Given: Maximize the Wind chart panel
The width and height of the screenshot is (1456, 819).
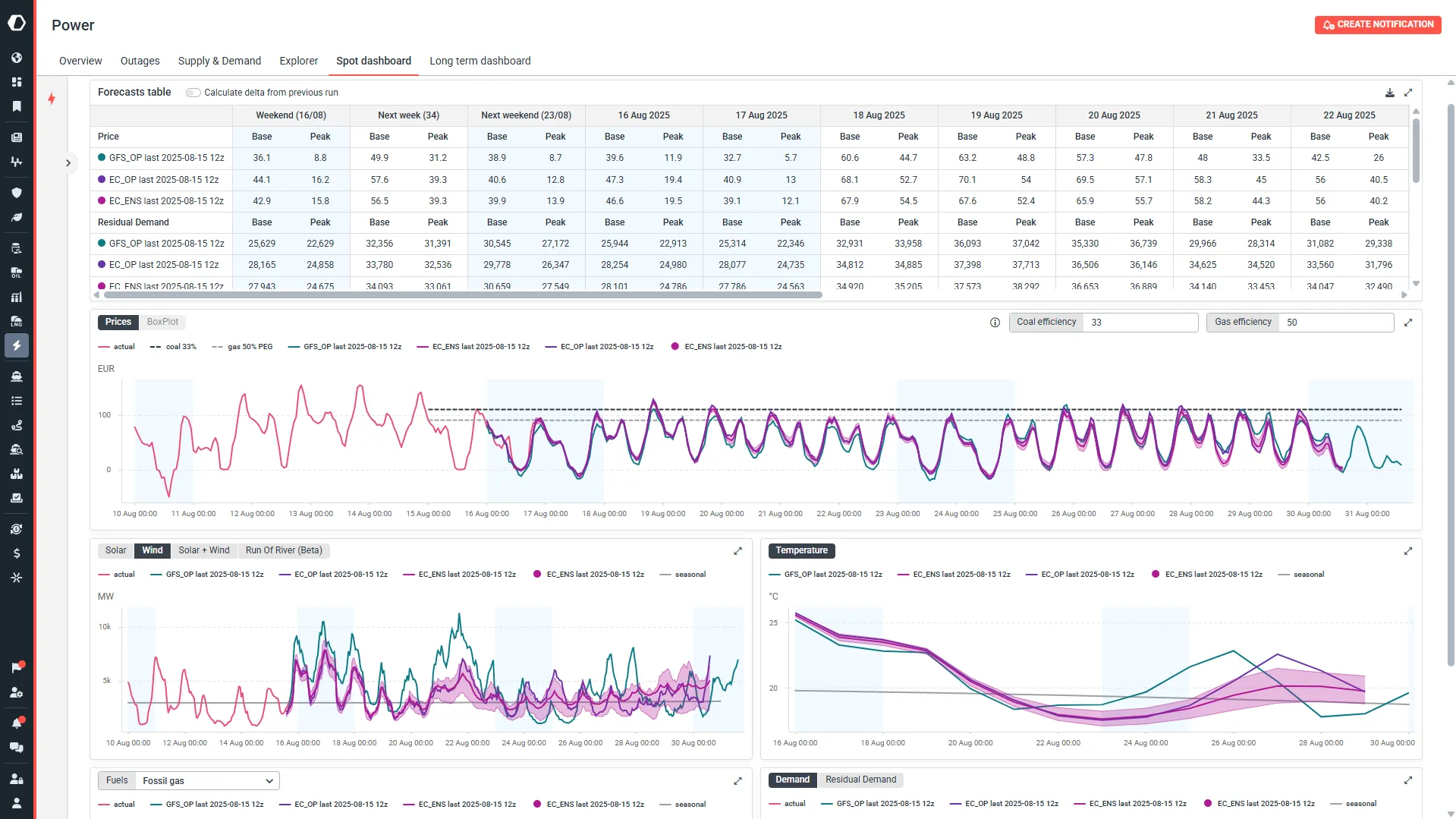Looking at the screenshot, I should (x=737, y=551).
